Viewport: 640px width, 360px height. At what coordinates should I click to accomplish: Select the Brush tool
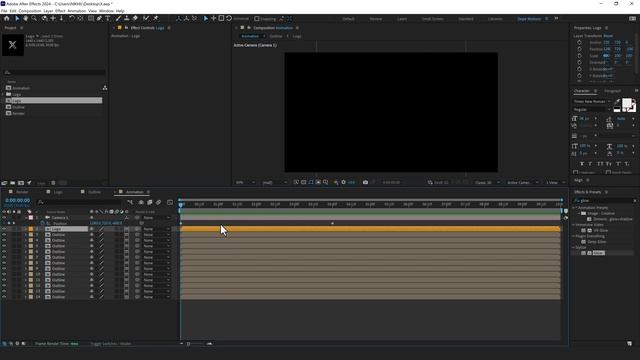118,18
